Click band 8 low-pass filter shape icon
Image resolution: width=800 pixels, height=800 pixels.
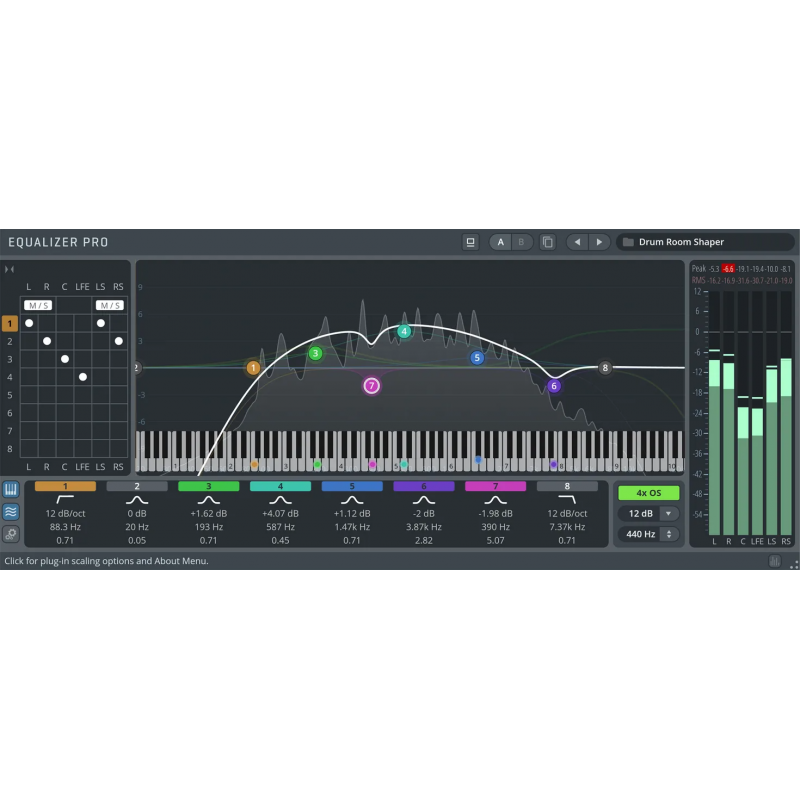click(567, 499)
